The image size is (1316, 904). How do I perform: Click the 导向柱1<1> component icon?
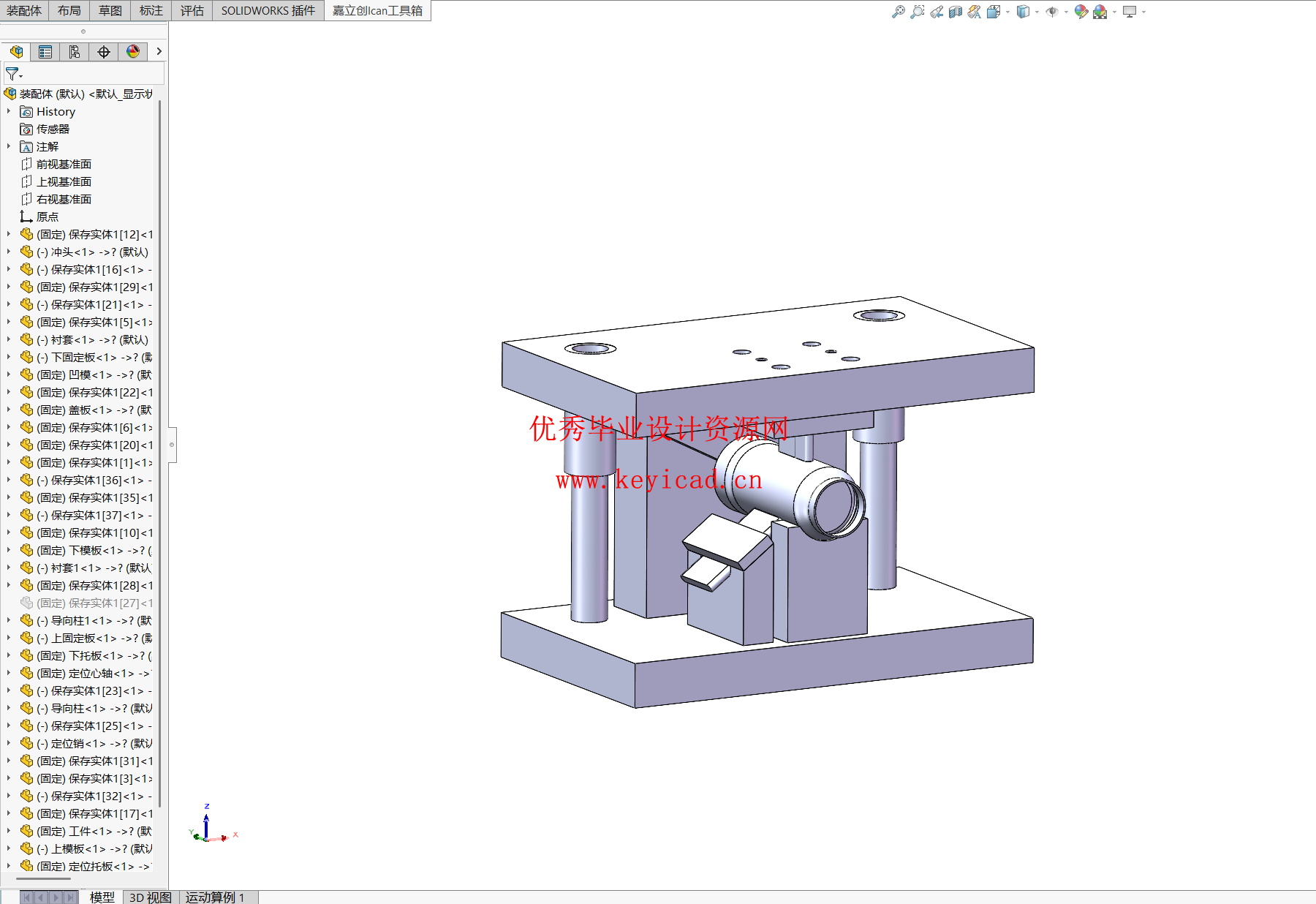pyautogui.click(x=27, y=620)
